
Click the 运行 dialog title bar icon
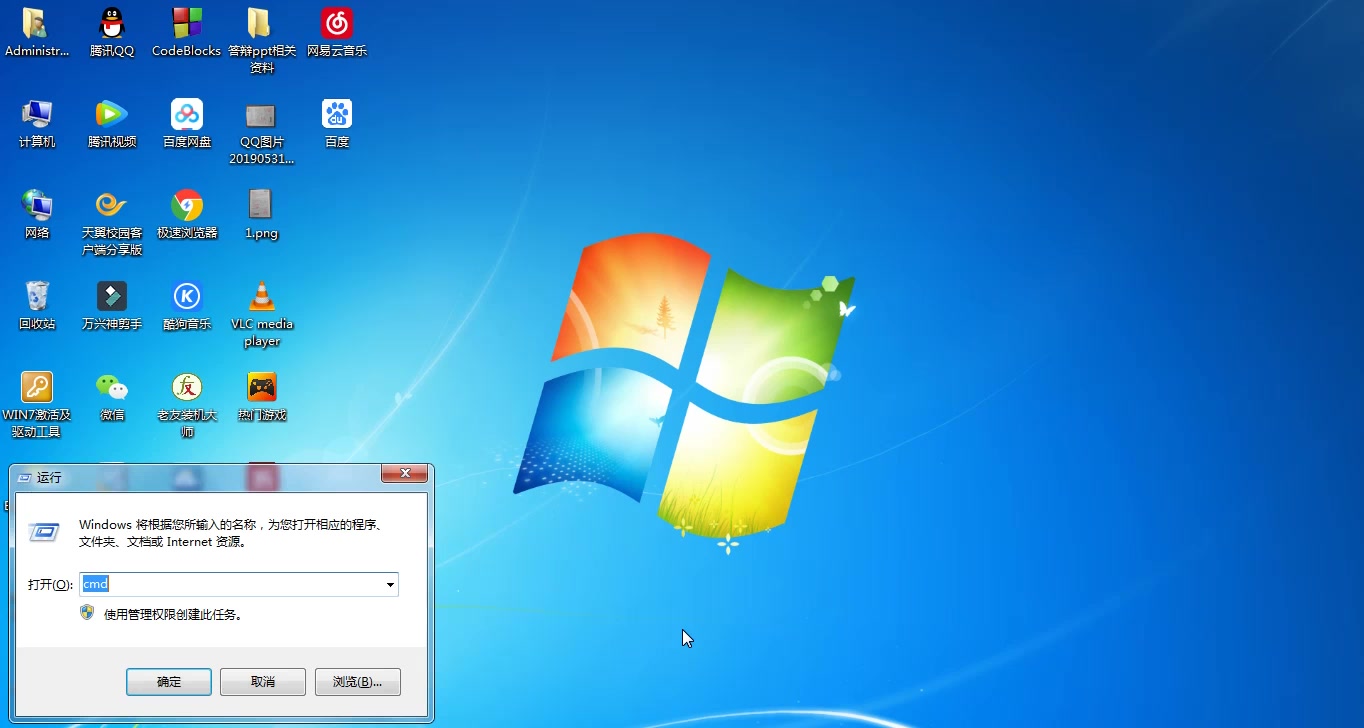pyautogui.click(x=24, y=478)
